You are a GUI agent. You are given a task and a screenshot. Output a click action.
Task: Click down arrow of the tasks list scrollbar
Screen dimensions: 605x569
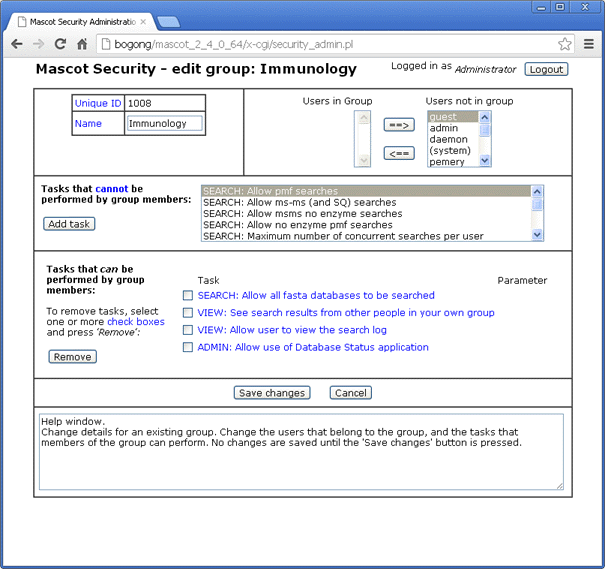pyautogui.click(x=537, y=235)
